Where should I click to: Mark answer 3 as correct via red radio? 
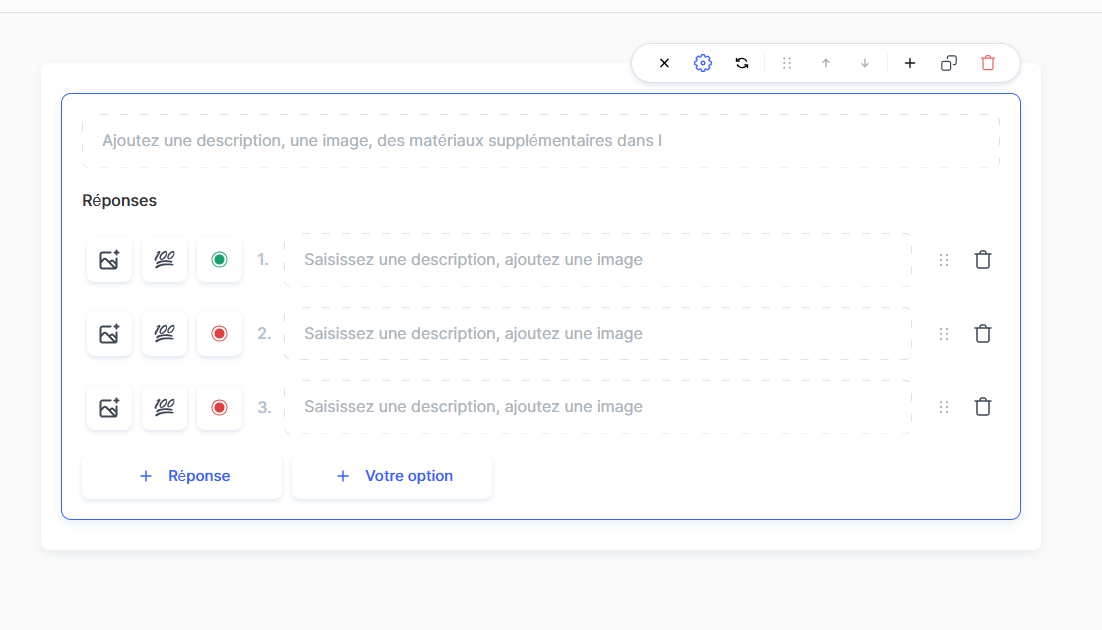point(219,407)
